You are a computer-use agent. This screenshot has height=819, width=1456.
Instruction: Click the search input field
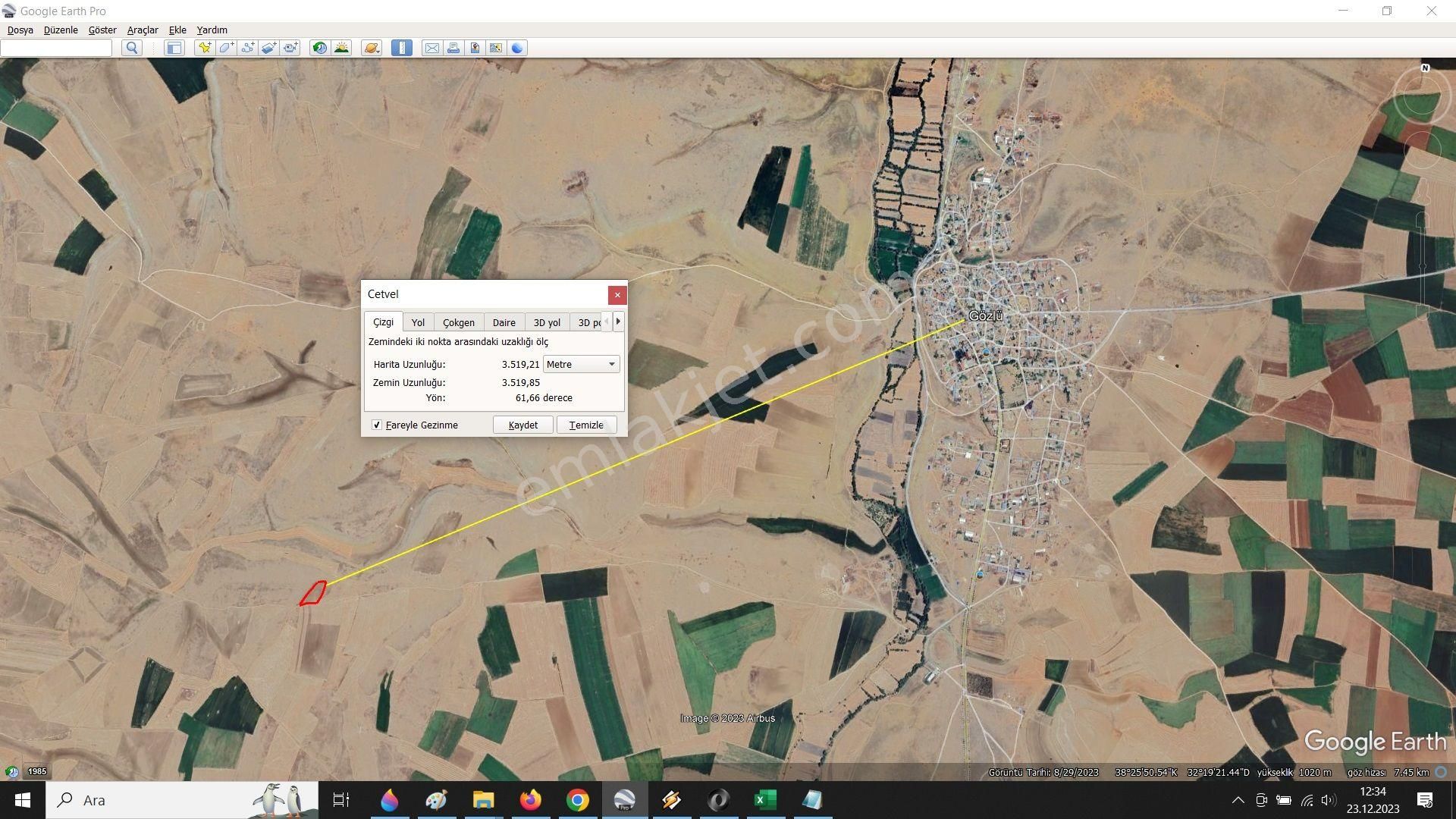coord(57,48)
